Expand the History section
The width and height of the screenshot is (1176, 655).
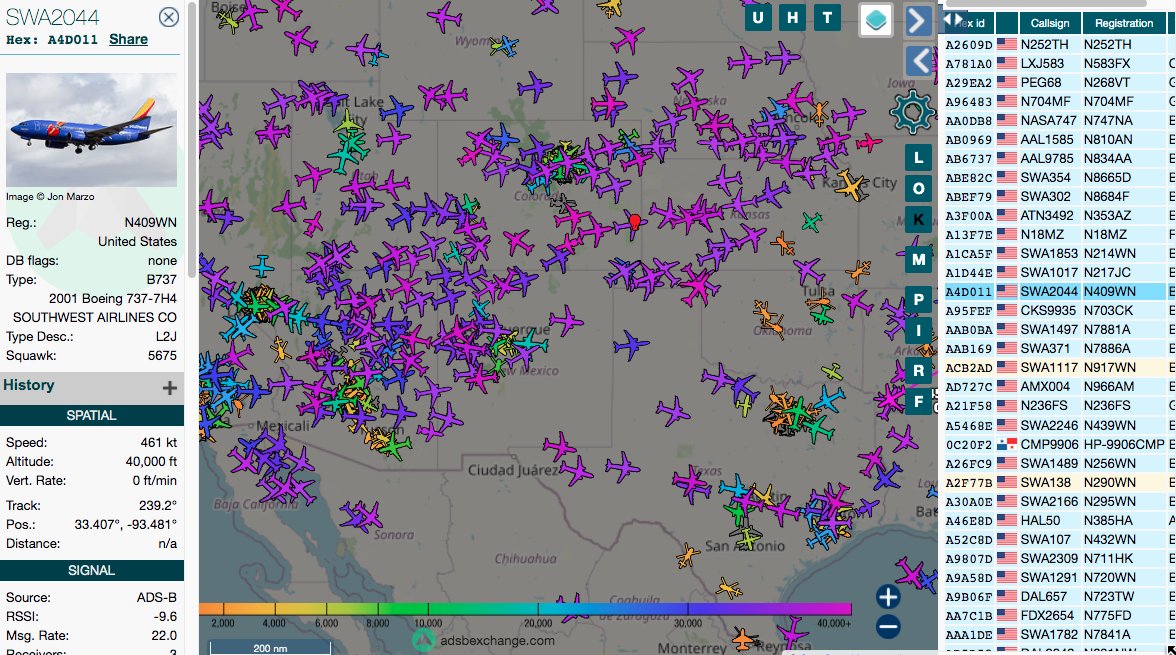[170, 387]
